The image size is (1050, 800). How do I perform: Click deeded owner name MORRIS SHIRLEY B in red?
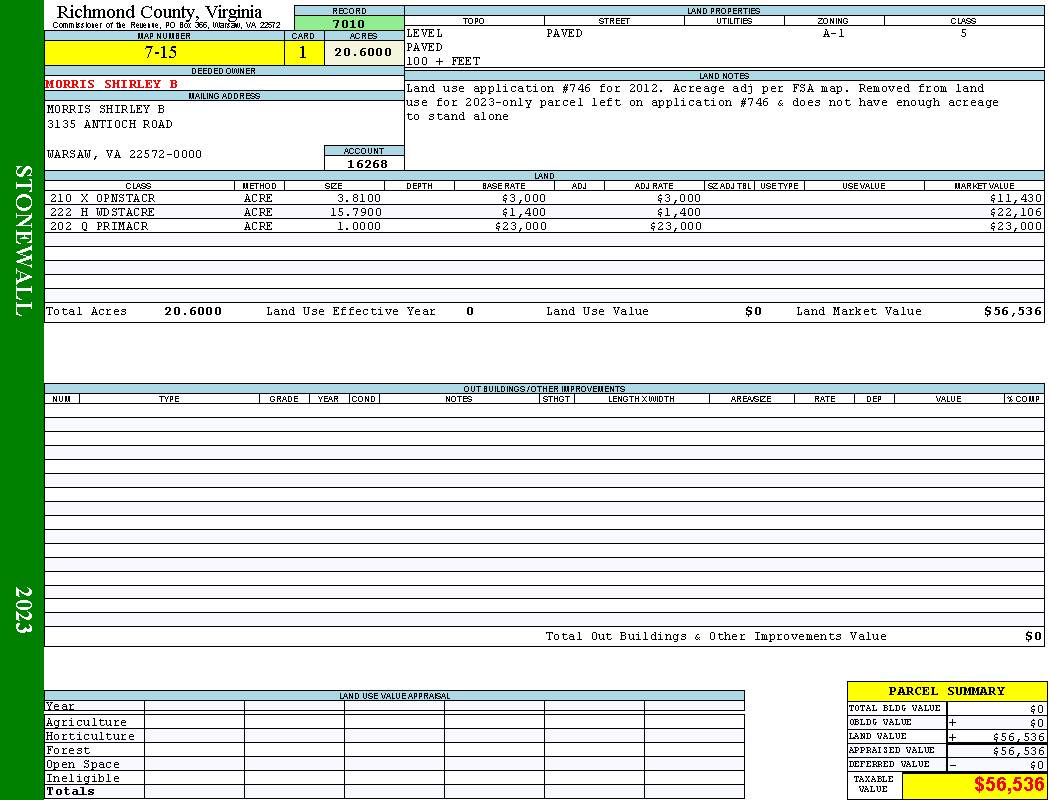112,84
